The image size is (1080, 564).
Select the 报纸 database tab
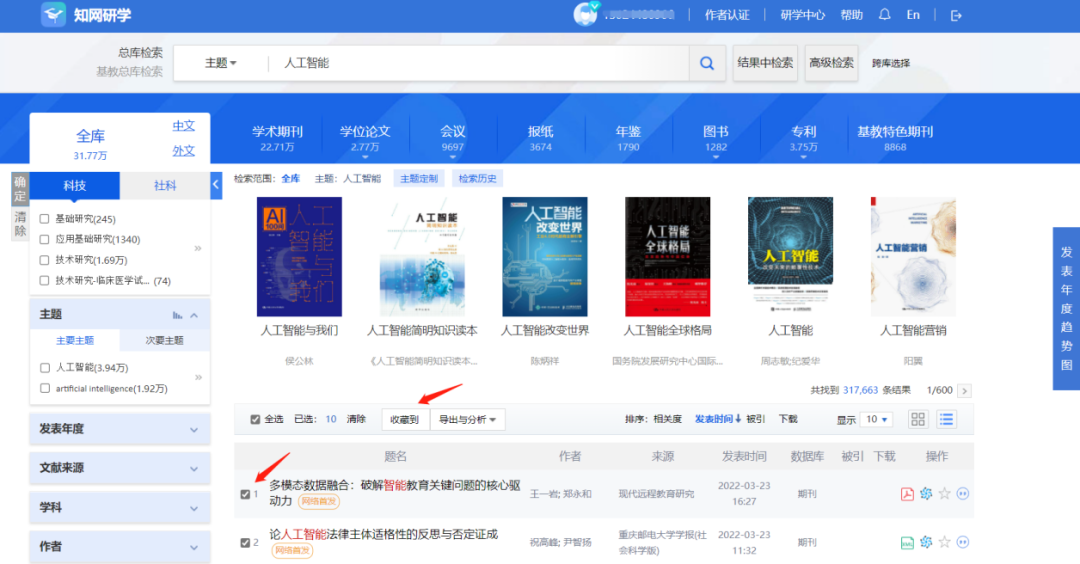(x=541, y=138)
